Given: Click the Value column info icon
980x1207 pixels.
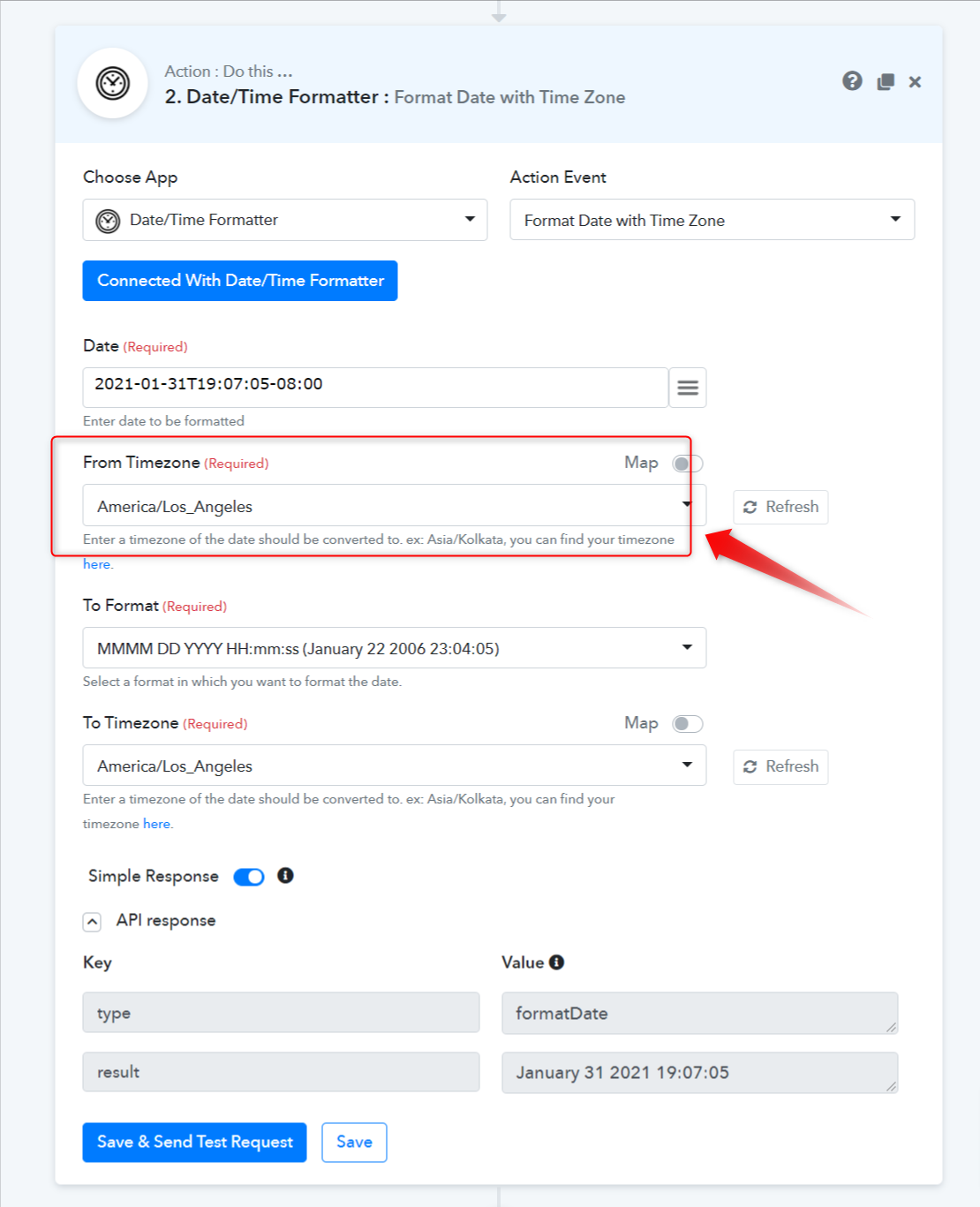Looking at the screenshot, I should [556, 962].
